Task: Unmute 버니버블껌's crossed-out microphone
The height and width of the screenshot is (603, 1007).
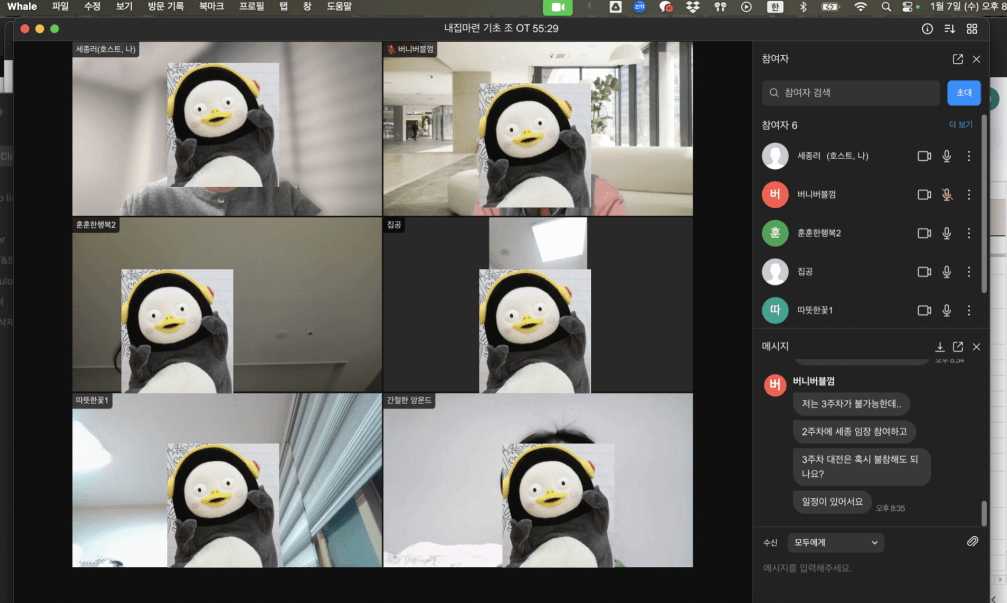Action: (x=946, y=195)
